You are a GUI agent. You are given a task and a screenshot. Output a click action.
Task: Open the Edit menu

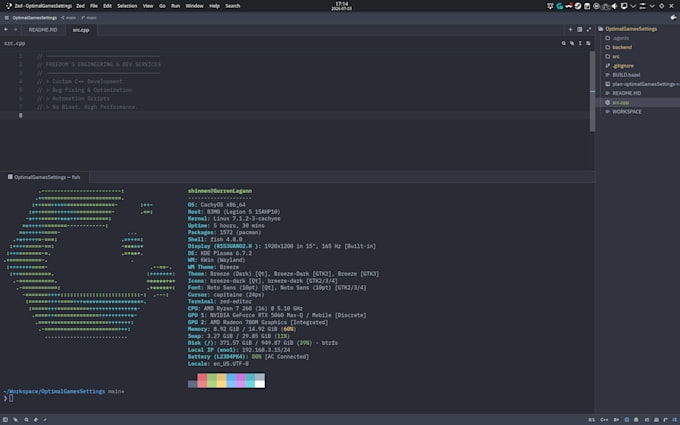click(x=107, y=6)
